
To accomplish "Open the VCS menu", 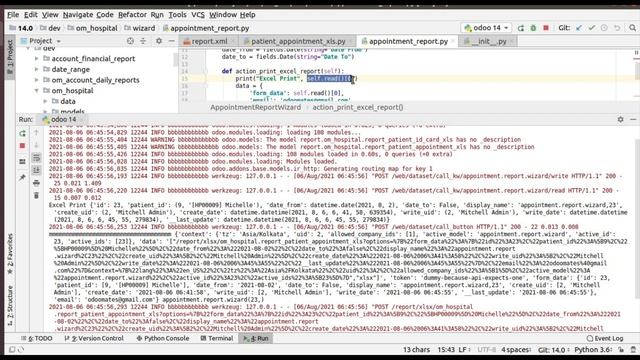I will point(198,15).
